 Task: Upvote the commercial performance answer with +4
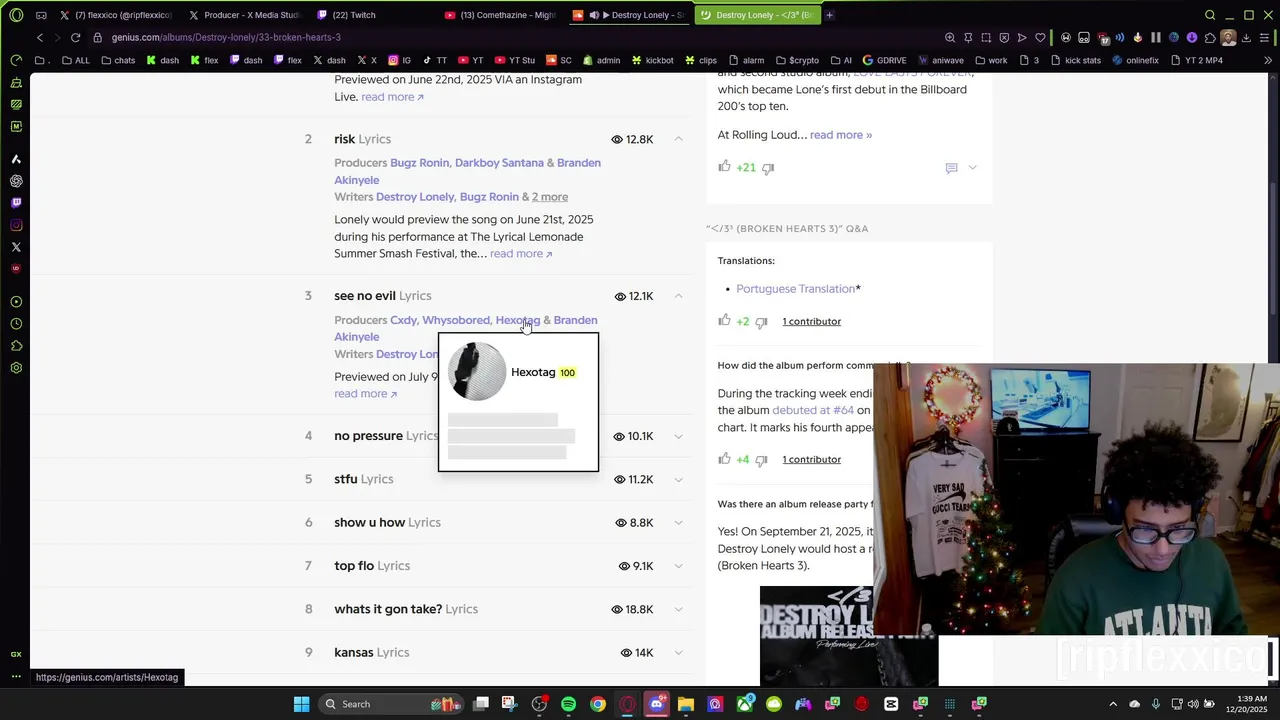724,459
